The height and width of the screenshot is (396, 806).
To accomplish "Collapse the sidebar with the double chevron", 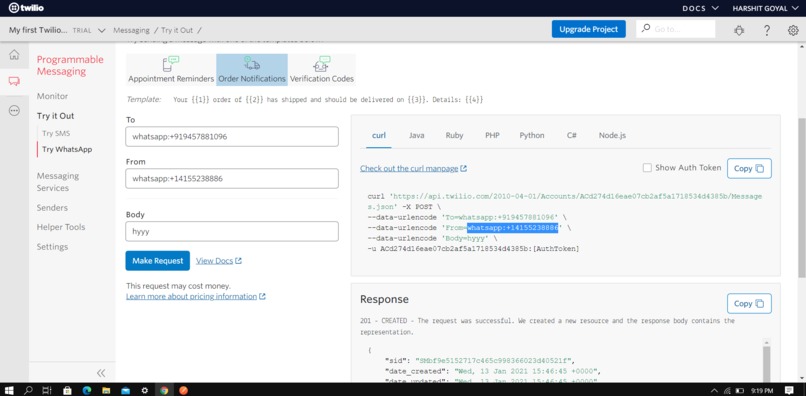I will pyautogui.click(x=101, y=373).
